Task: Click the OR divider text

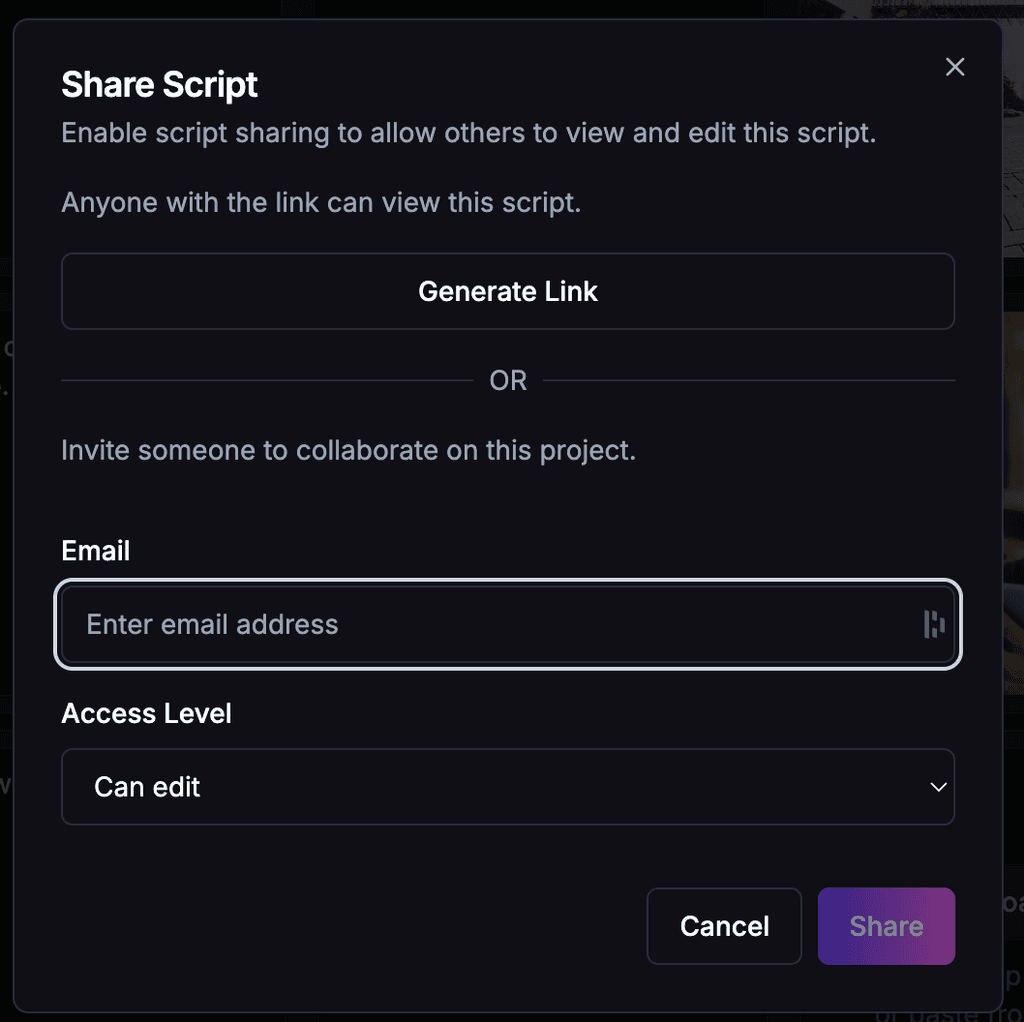Action: click(x=508, y=380)
